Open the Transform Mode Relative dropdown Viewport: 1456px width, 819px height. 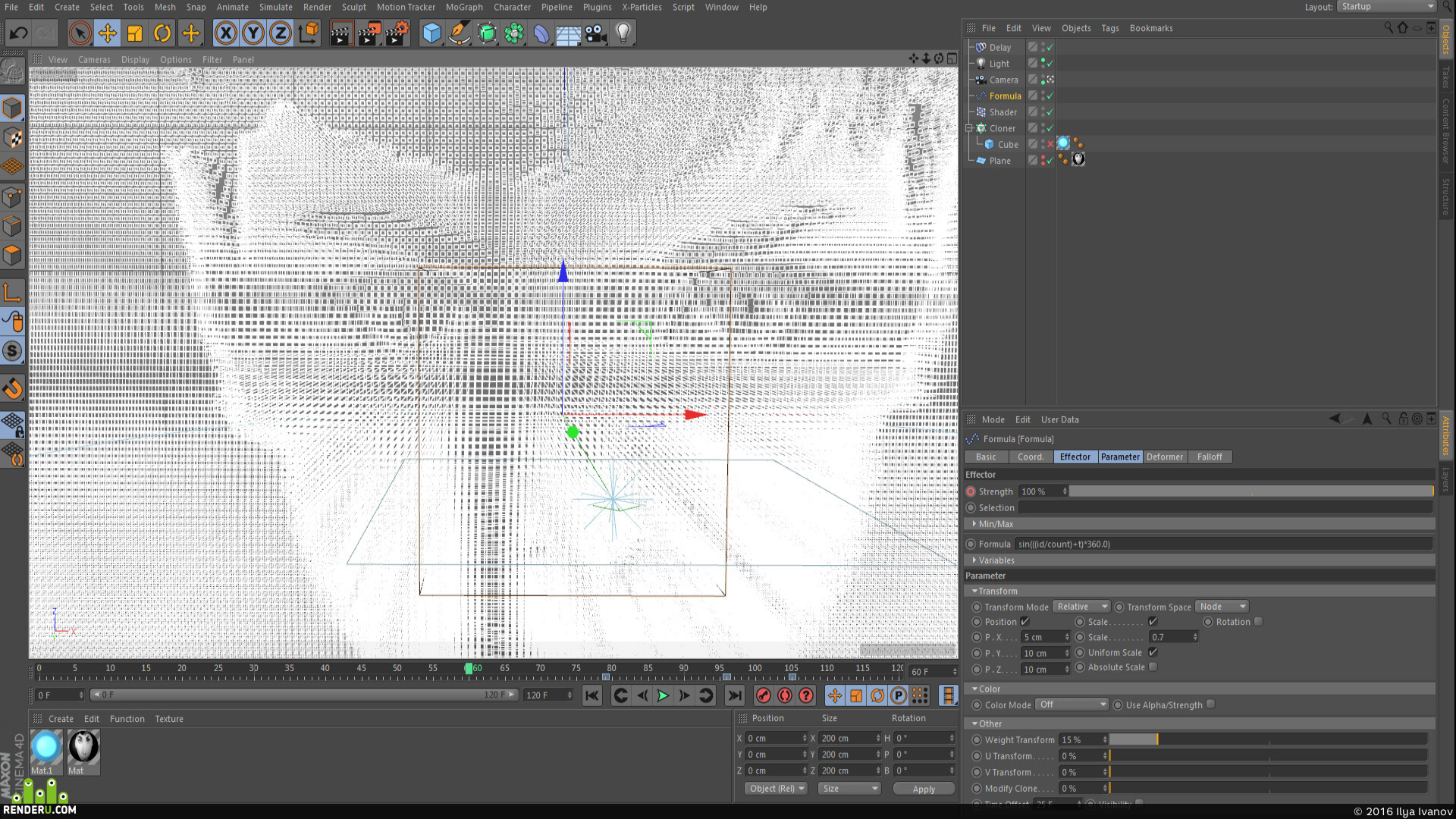(x=1081, y=607)
